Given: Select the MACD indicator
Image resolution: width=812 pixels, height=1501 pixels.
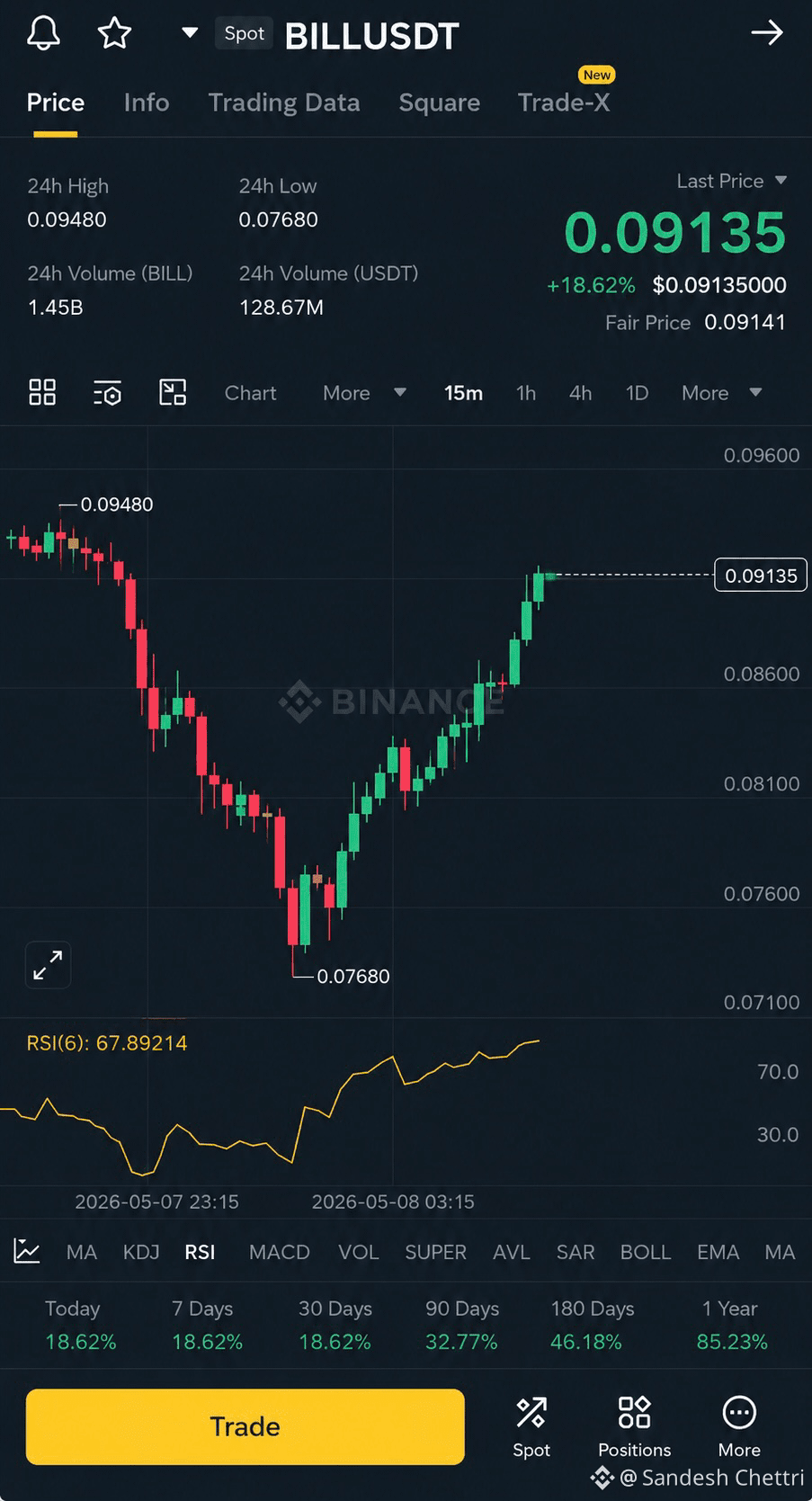Looking at the screenshot, I should pos(279,1252).
